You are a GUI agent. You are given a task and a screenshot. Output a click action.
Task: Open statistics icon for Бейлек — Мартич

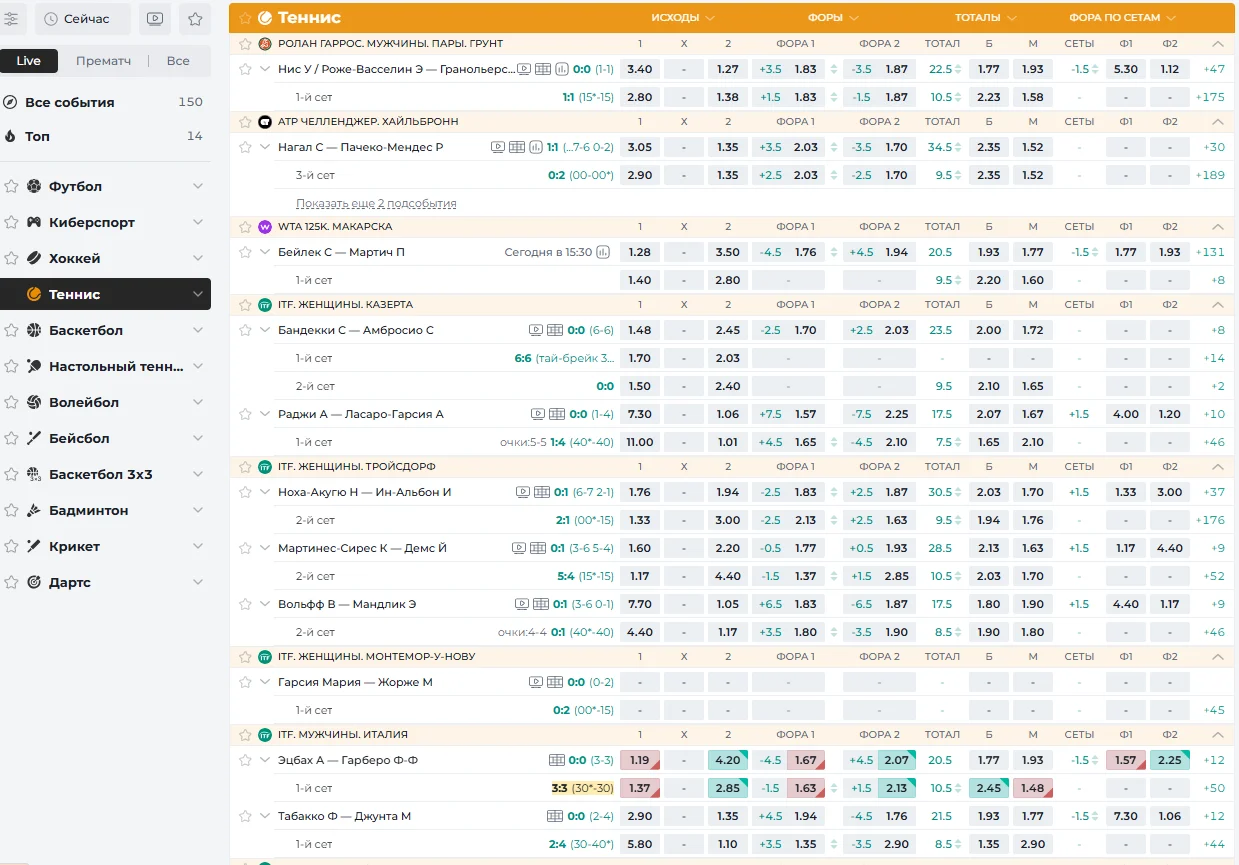[x=603, y=252]
